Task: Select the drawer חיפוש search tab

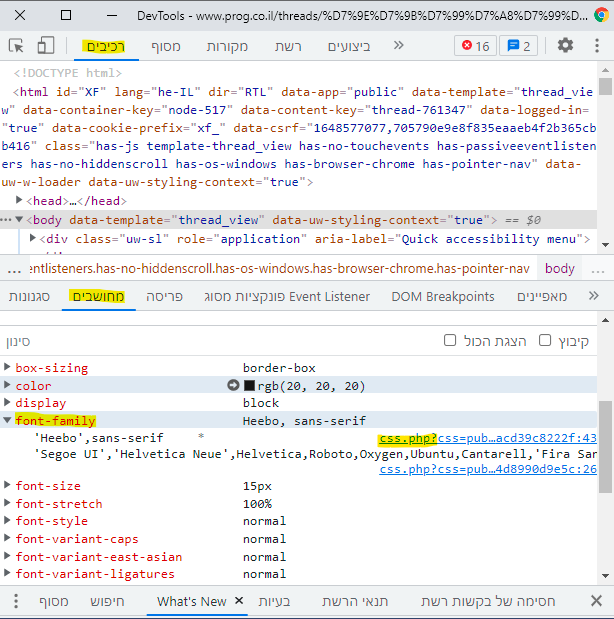Action: click(107, 601)
